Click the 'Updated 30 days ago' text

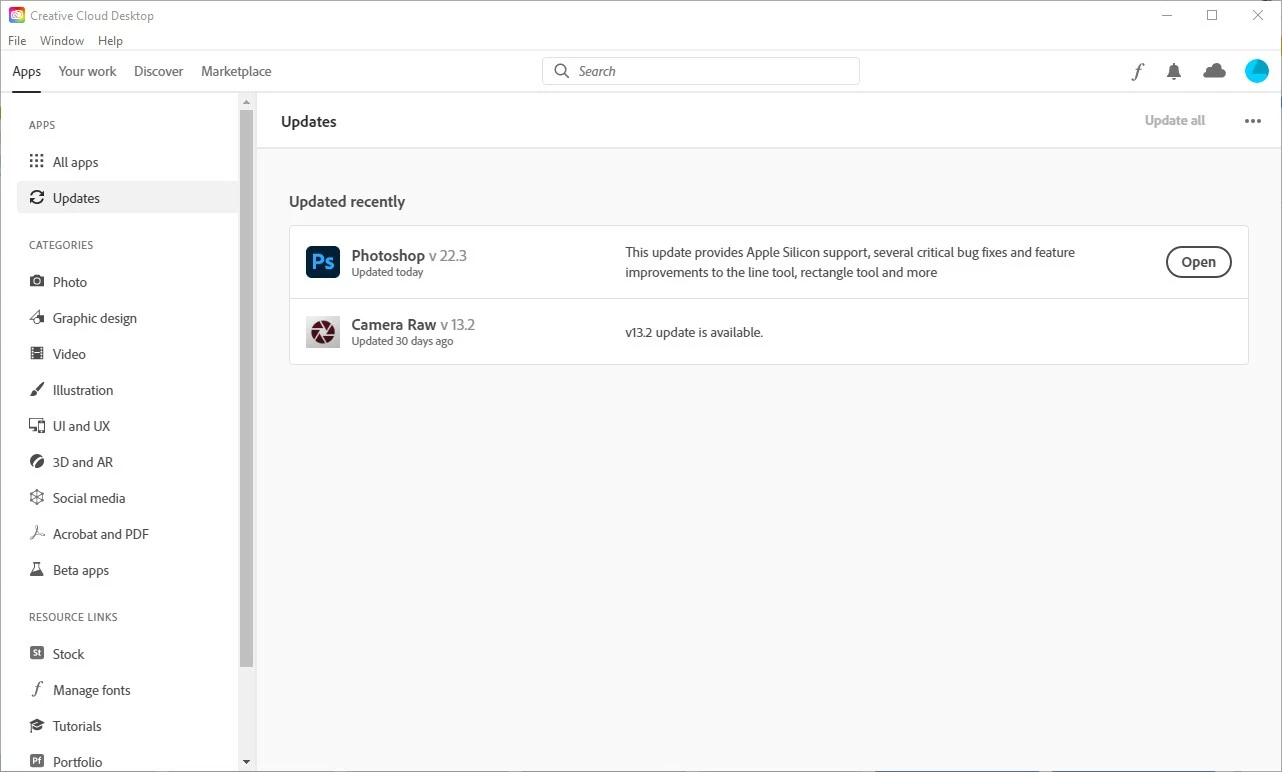click(402, 341)
